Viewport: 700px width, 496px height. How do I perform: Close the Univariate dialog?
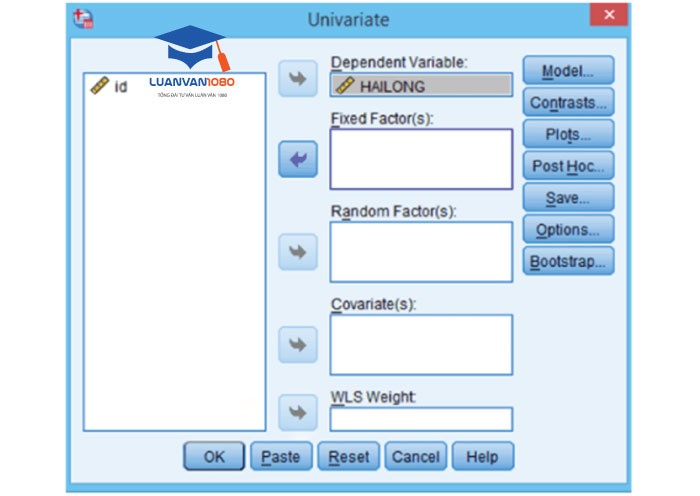pos(608,15)
